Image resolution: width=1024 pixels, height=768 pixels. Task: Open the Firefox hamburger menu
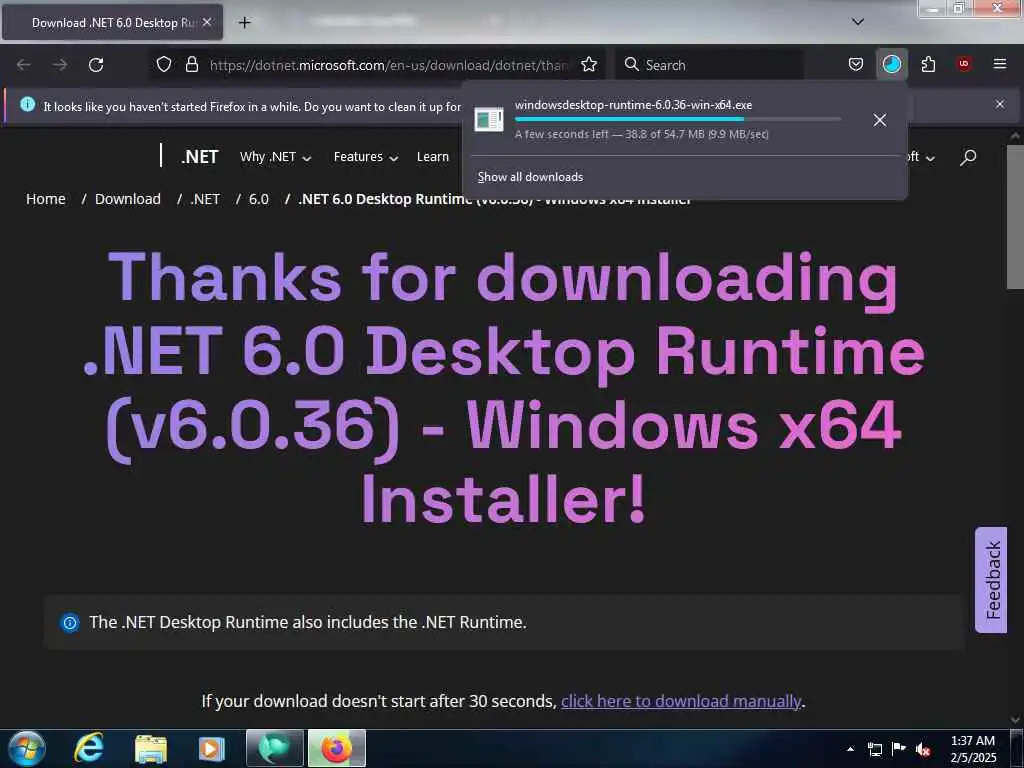(x=999, y=64)
